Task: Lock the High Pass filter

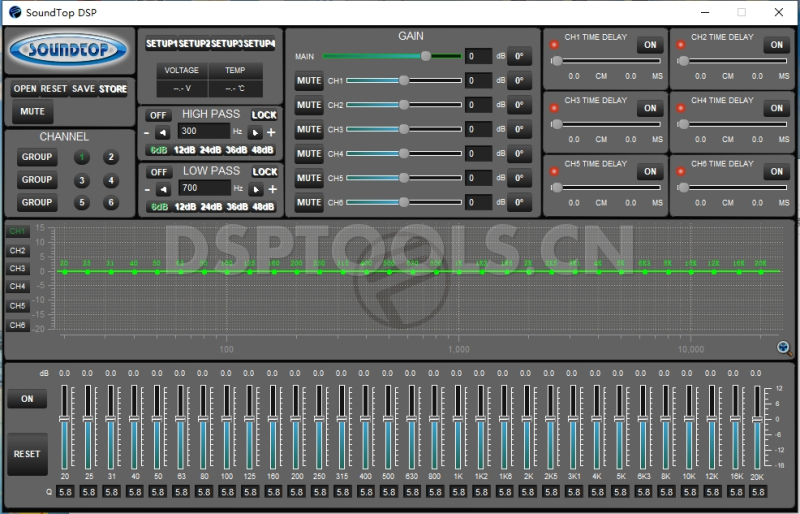Action: [264, 115]
